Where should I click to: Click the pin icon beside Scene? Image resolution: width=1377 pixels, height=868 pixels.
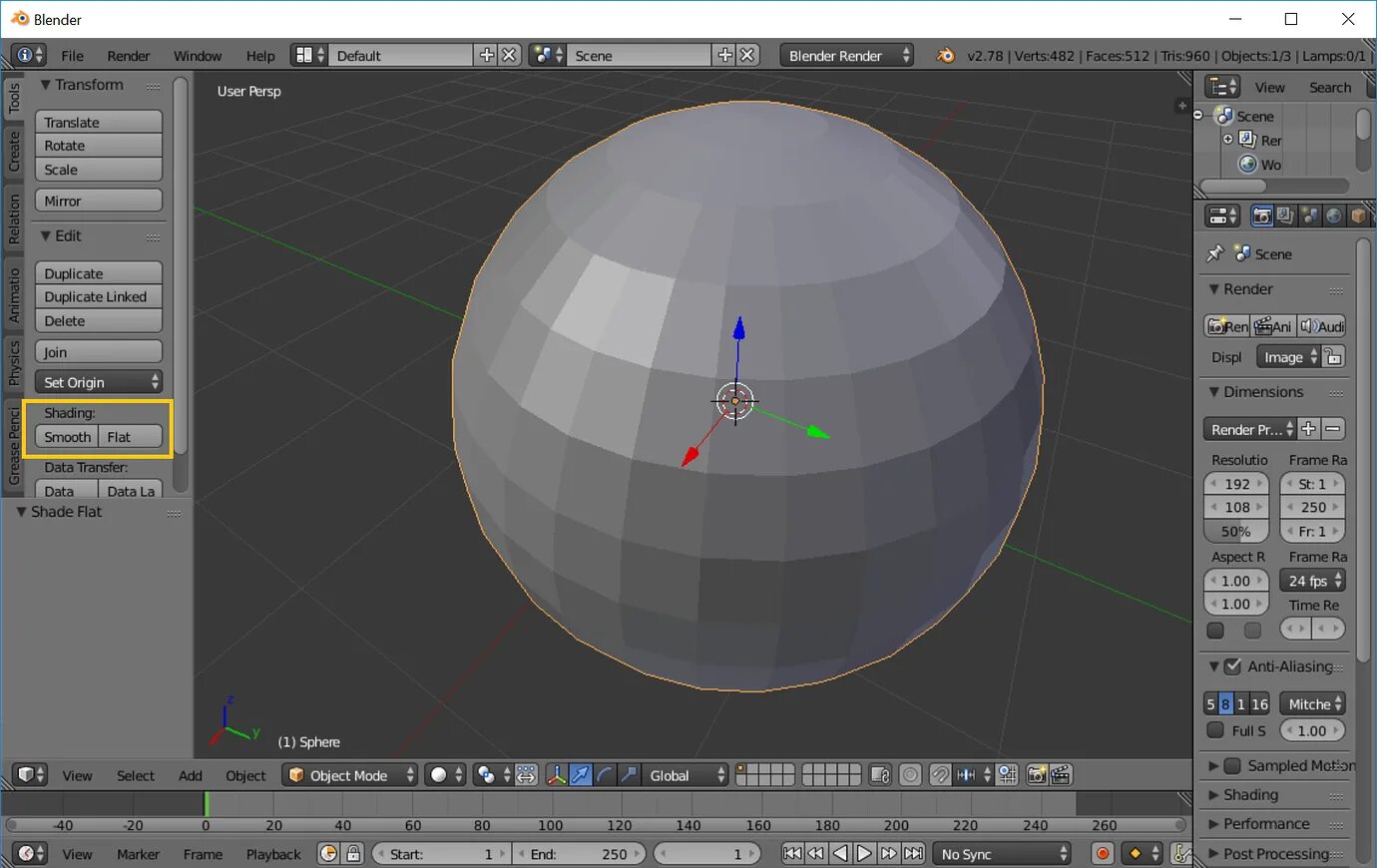click(x=1214, y=253)
